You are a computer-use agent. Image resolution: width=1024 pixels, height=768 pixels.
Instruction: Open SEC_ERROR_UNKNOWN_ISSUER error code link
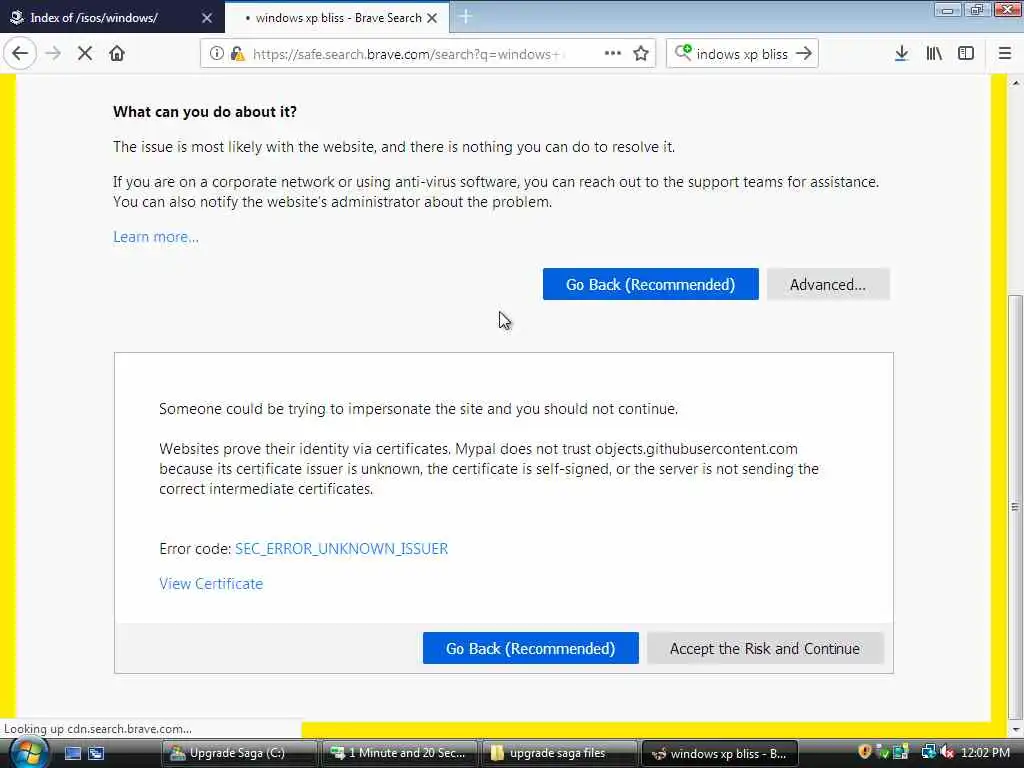coord(342,549)
